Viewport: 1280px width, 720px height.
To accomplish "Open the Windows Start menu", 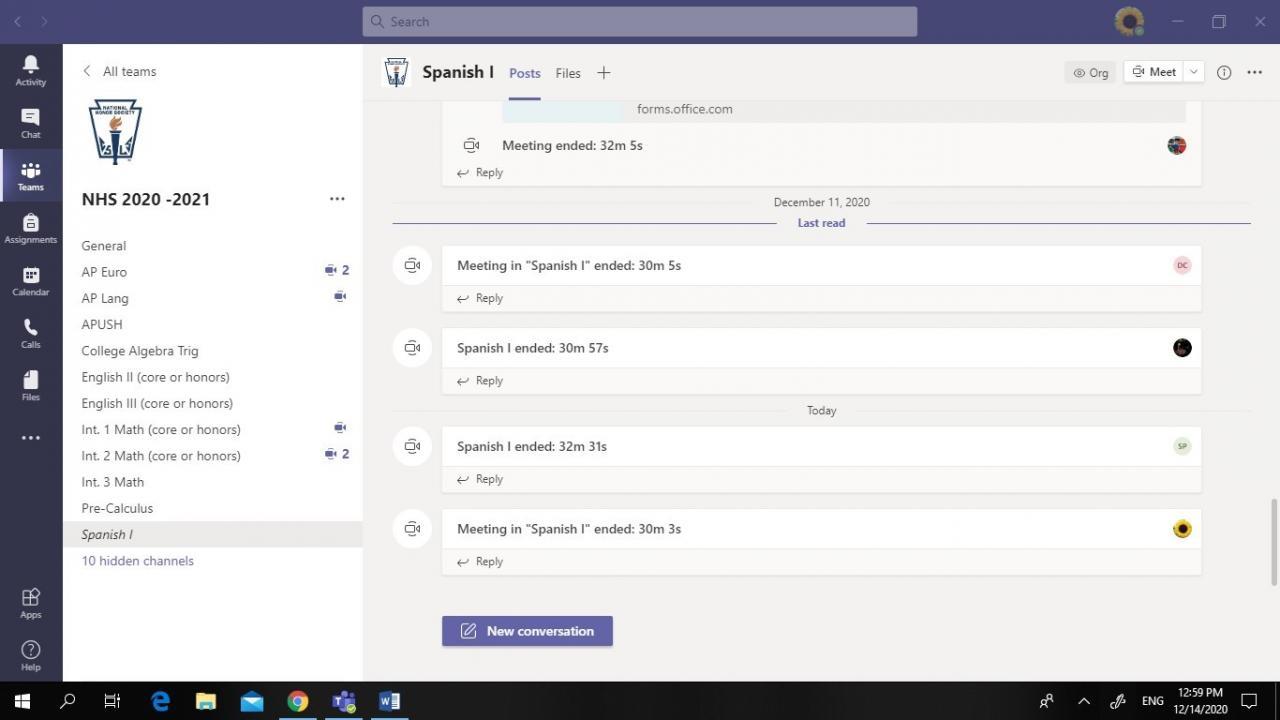I will (x=22, y=701).
